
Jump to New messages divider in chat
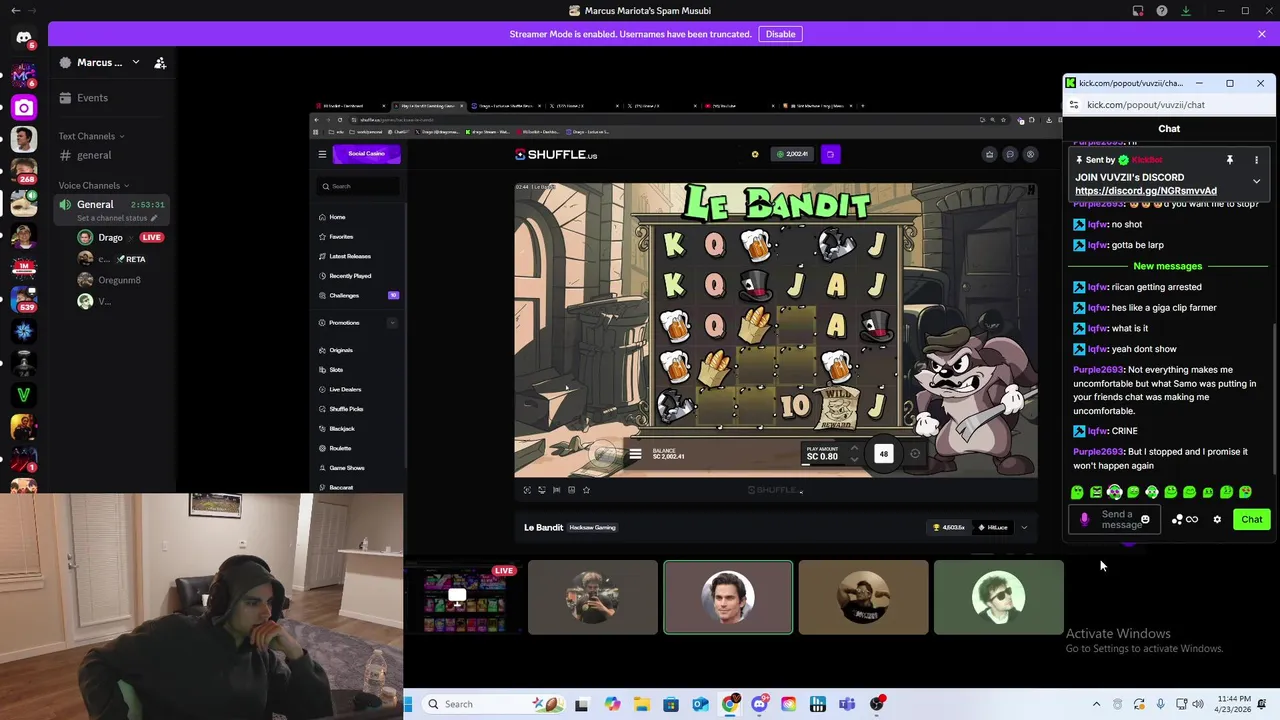tap(1167, 266)
